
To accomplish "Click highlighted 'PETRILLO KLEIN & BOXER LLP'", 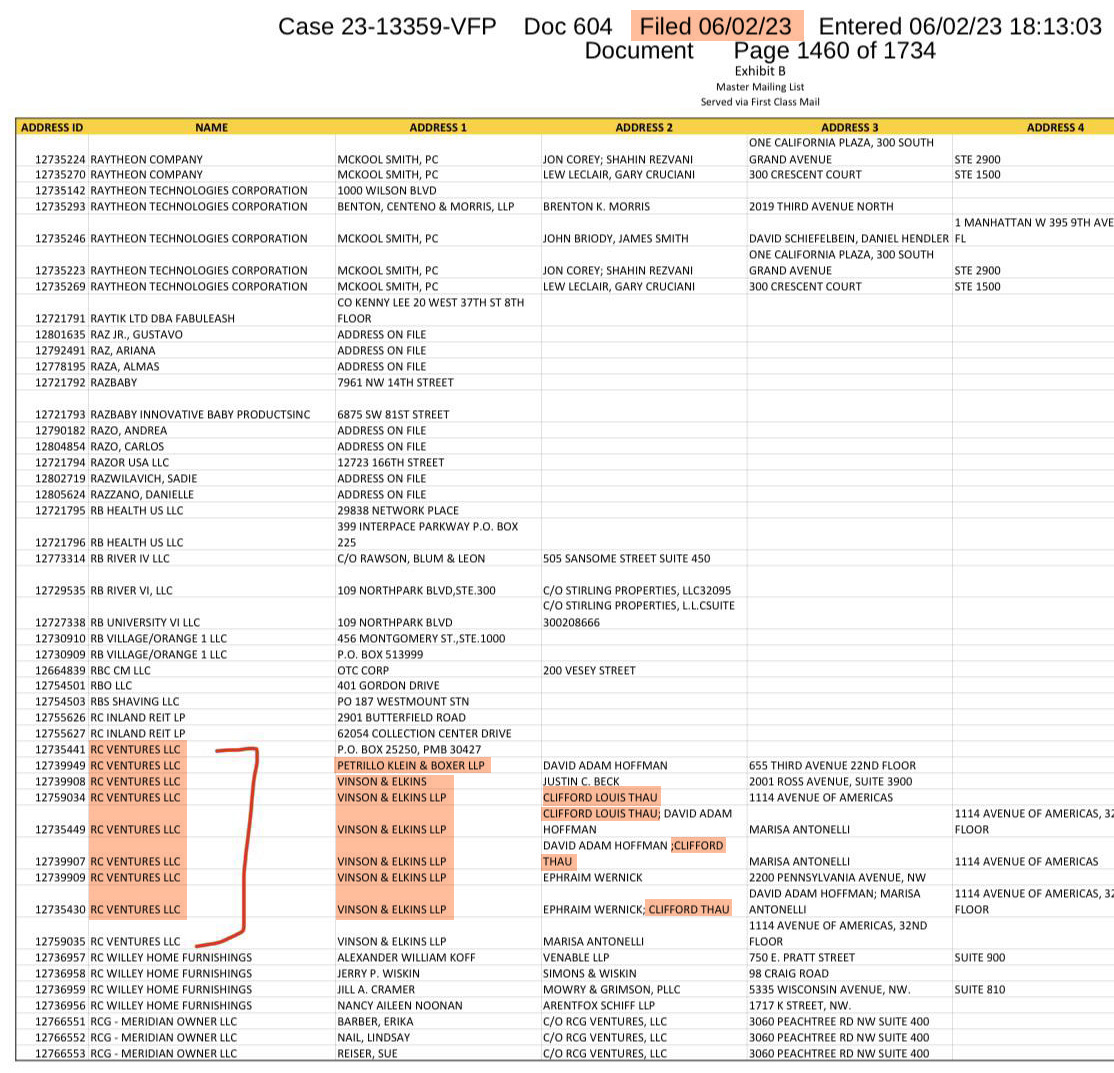I will click(x=411, y=765).
